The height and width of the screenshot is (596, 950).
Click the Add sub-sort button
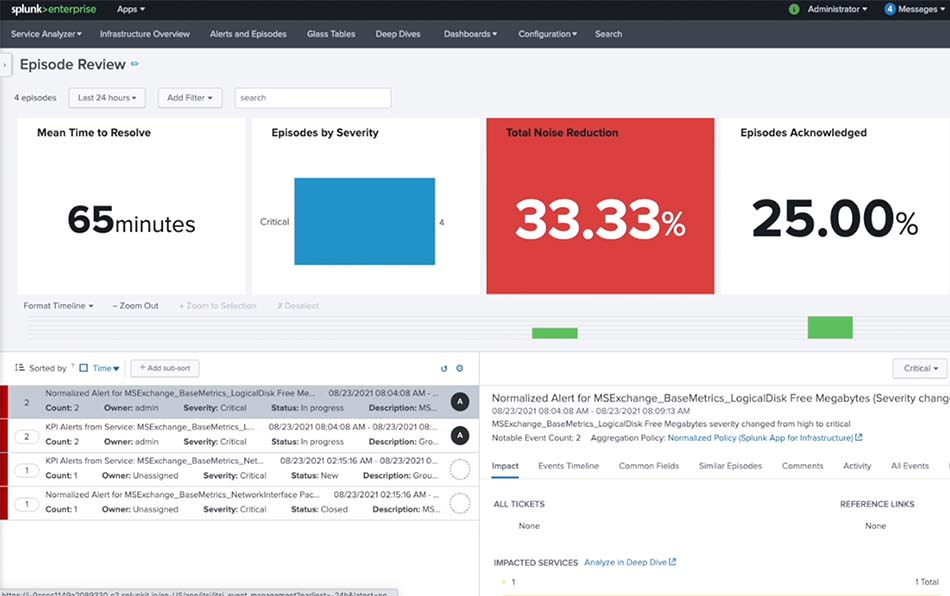pos(159,368)
